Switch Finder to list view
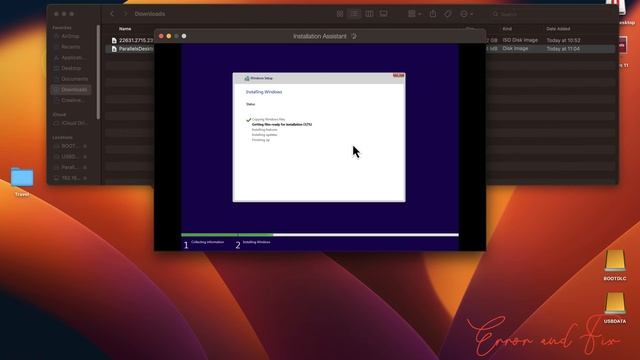Viewport: 640px width, 360px height. [354, 14]
